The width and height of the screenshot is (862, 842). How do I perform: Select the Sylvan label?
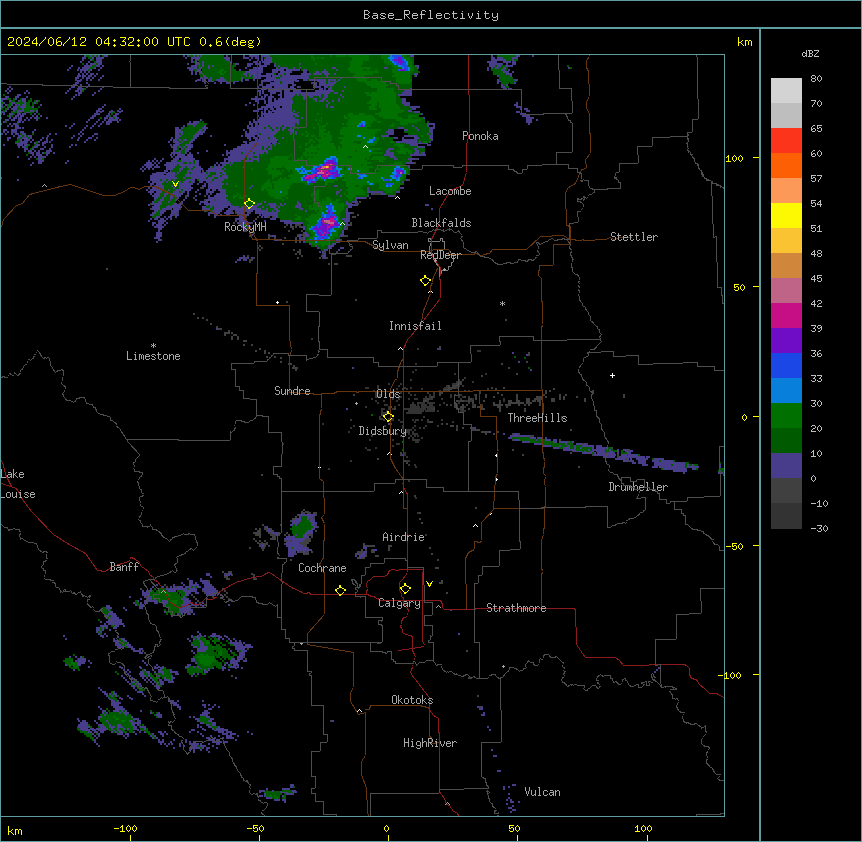(390, 245)
